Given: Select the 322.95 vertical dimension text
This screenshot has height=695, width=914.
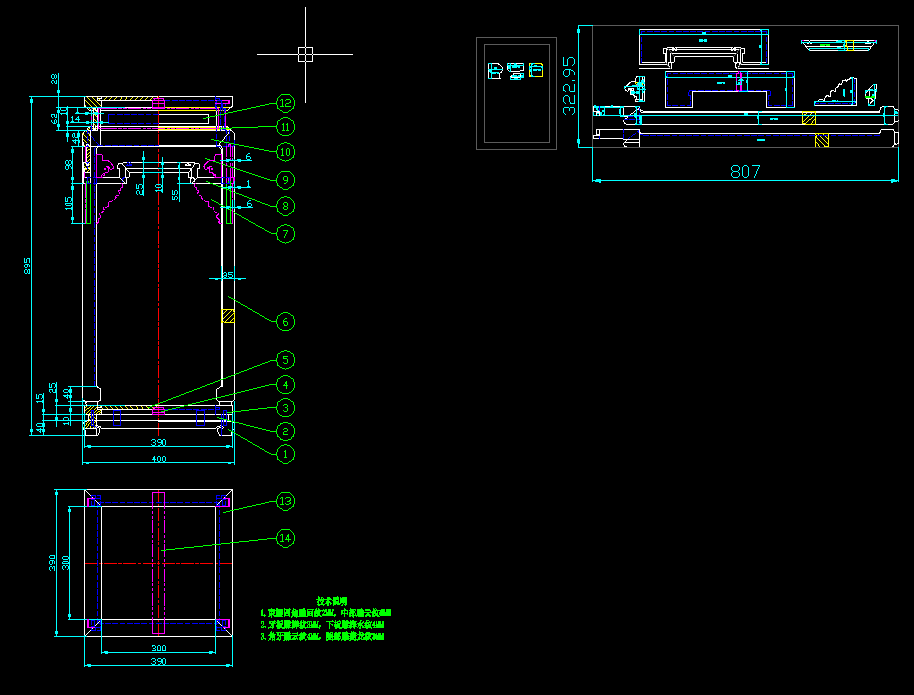Looking at the screenshot, I should click(569, 85).
